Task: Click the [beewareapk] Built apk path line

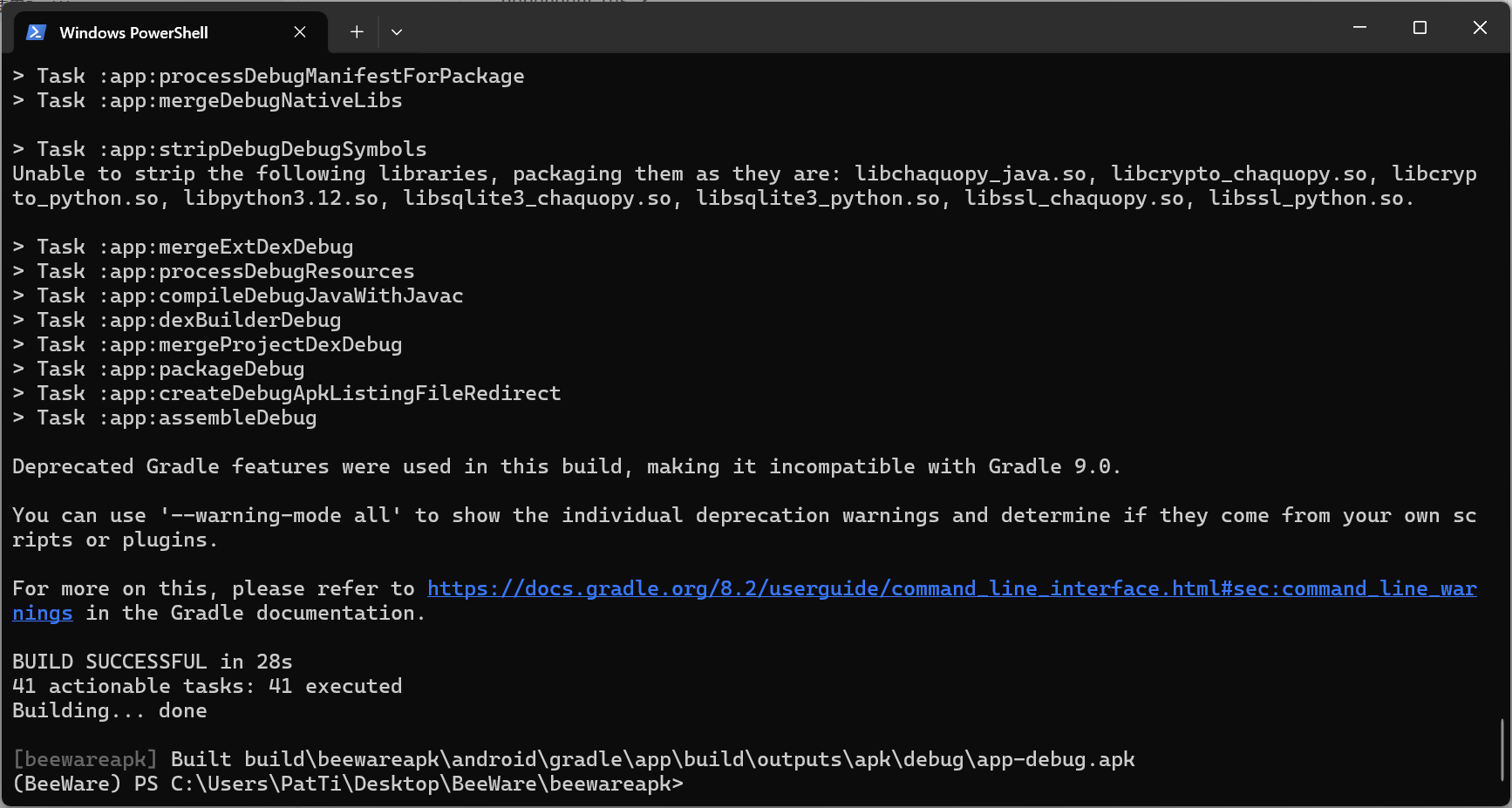Action: [574, 760]
